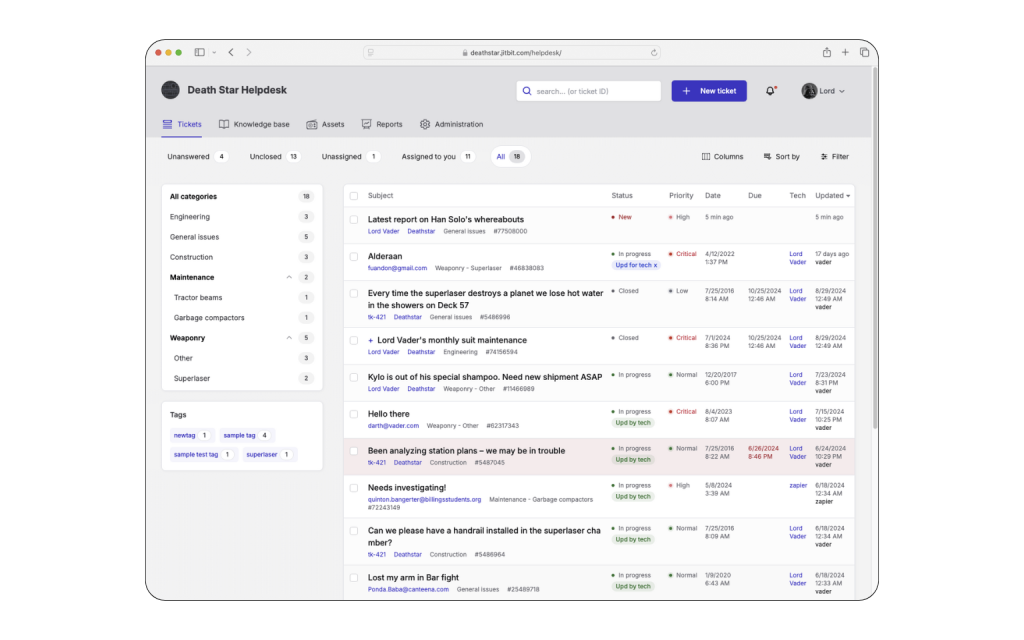Select the Unanswered filter tab

tap(190, 156)
